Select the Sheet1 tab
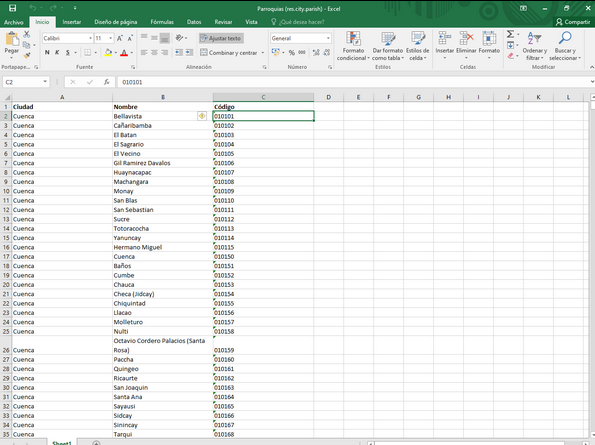The image size is (595, 445). click(x=62, y=442)
